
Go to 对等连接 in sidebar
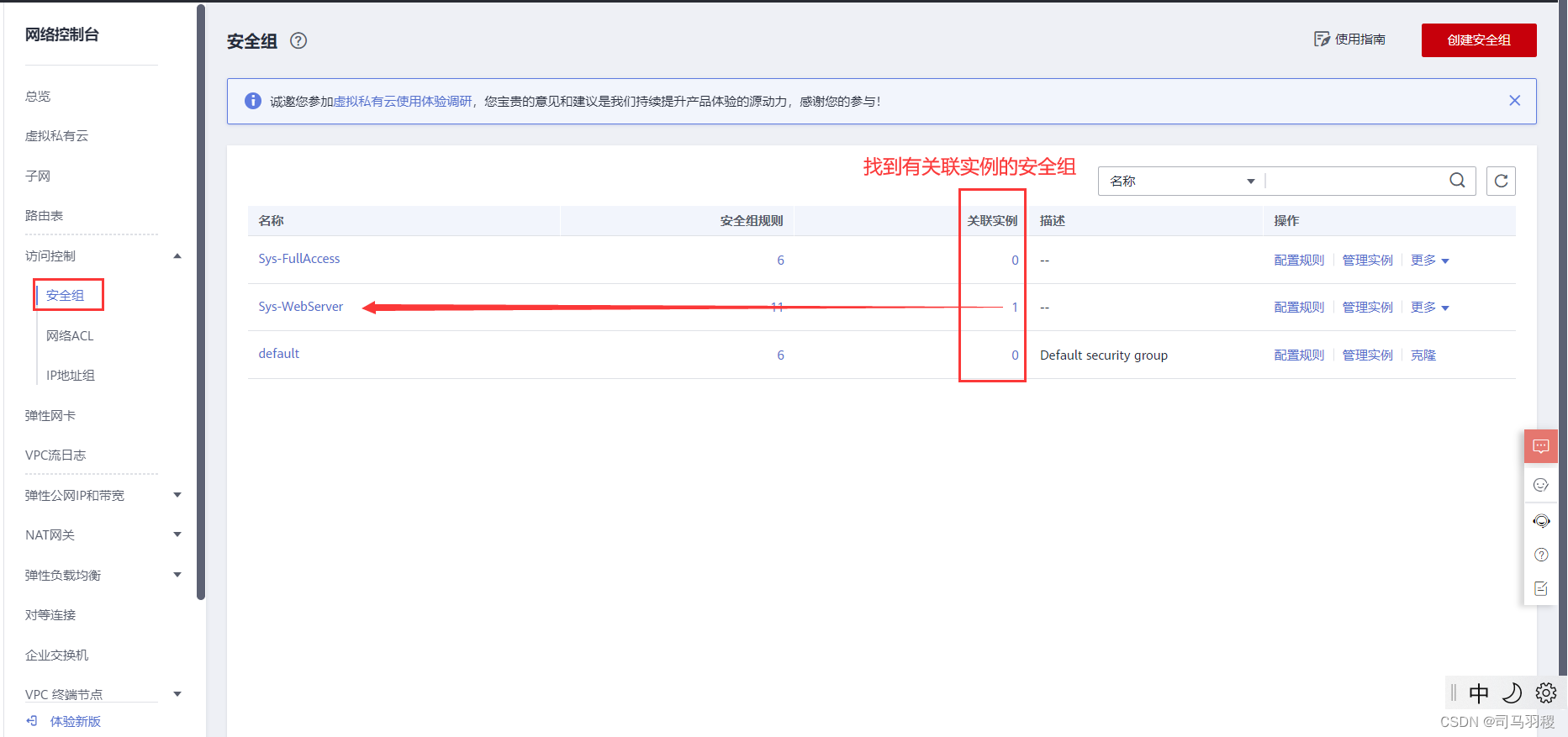pyautogui.click(x=50, y=615)
